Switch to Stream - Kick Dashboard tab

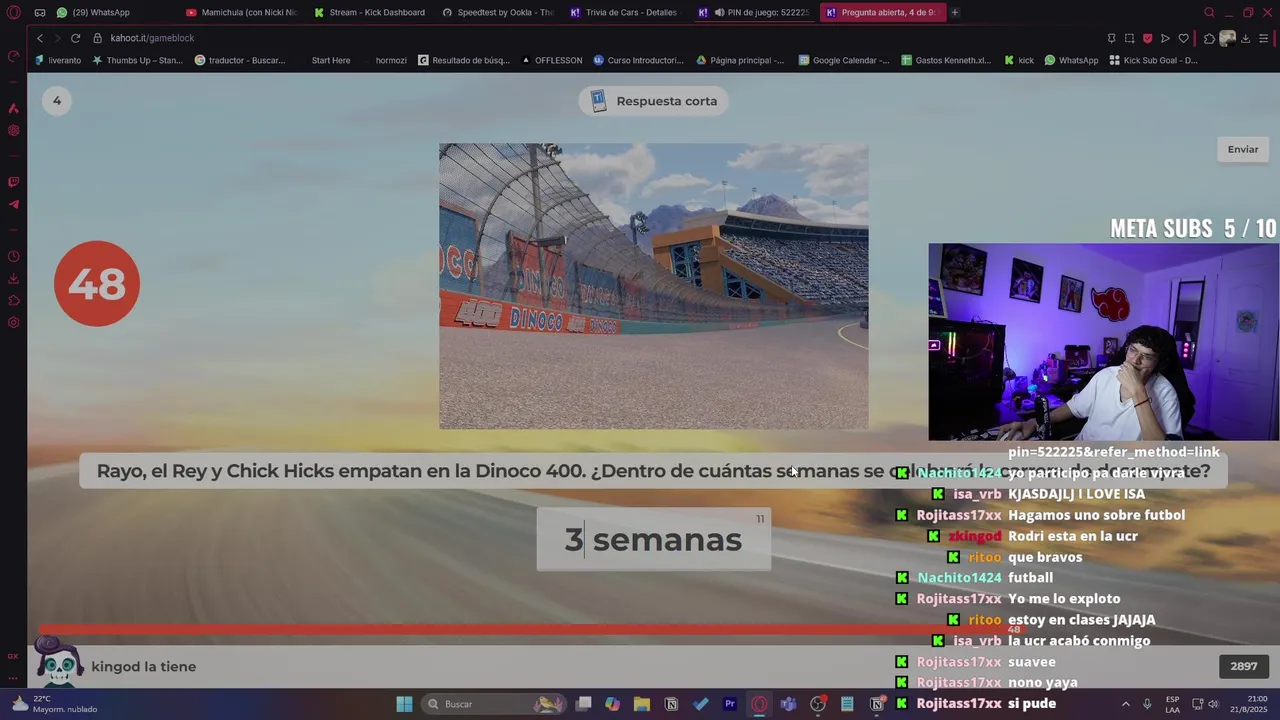point(370,13)
